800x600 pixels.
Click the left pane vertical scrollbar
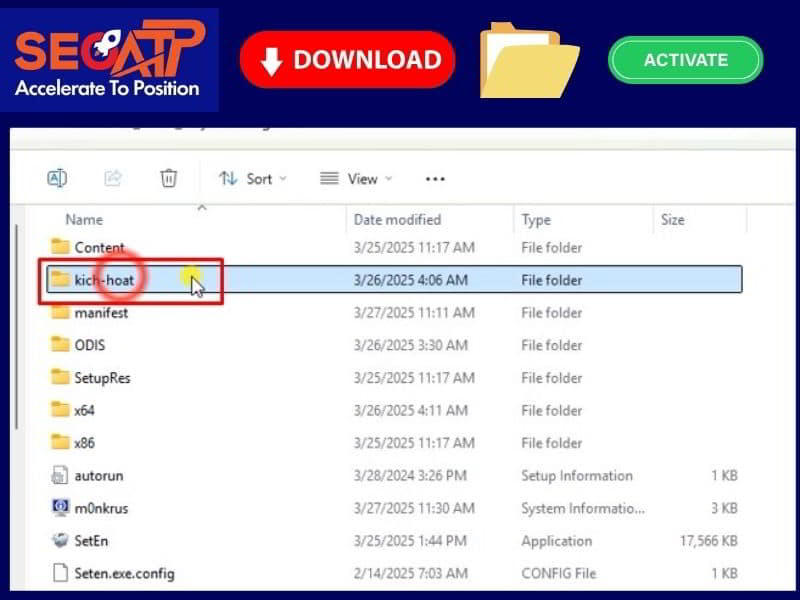17,330
